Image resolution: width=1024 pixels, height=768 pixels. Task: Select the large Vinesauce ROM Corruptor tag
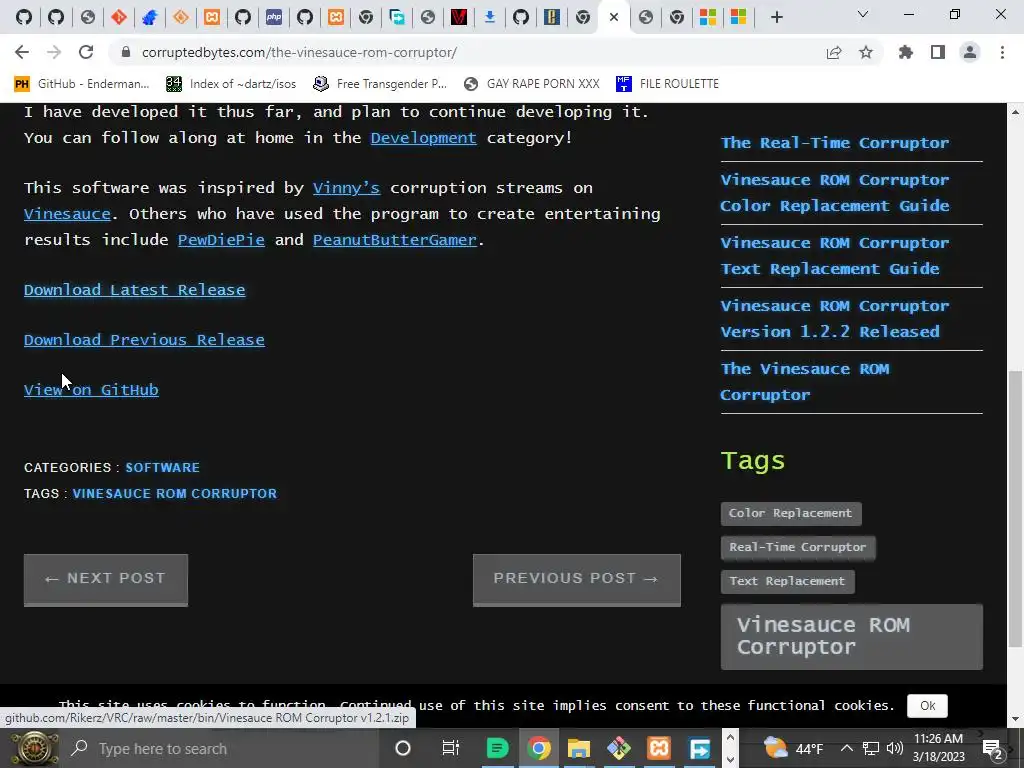[852, 637]
